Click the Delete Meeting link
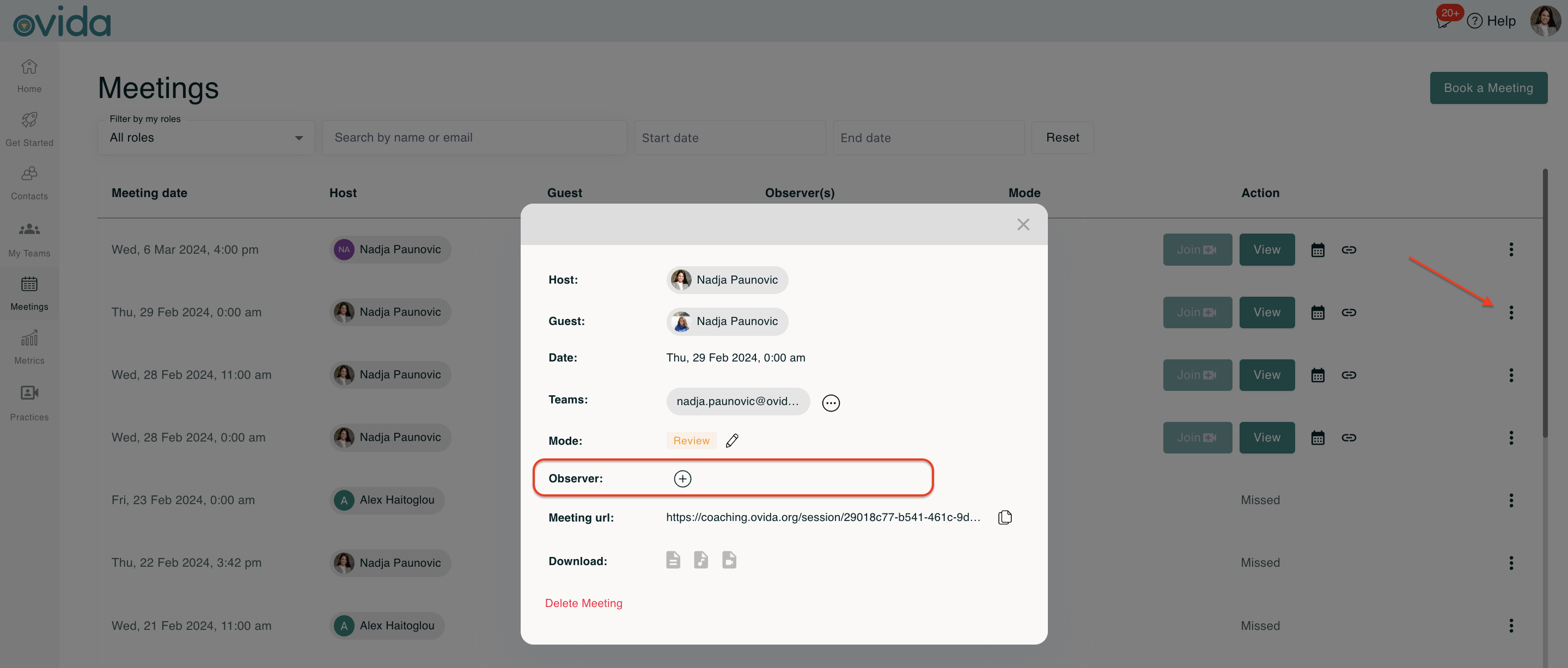This screenshot has width=1568, height=668. 583,603
